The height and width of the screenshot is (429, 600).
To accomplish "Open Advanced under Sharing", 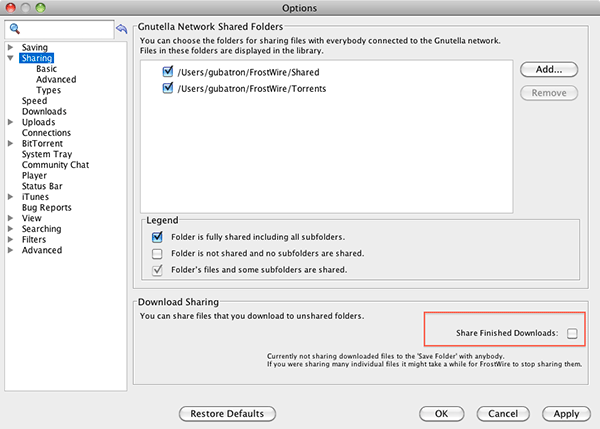I will (x=56, y=80).
